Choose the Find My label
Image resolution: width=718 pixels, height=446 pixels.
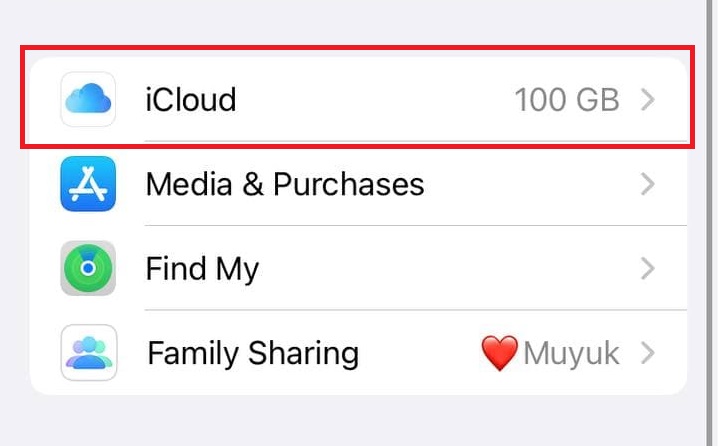(202, 268)
